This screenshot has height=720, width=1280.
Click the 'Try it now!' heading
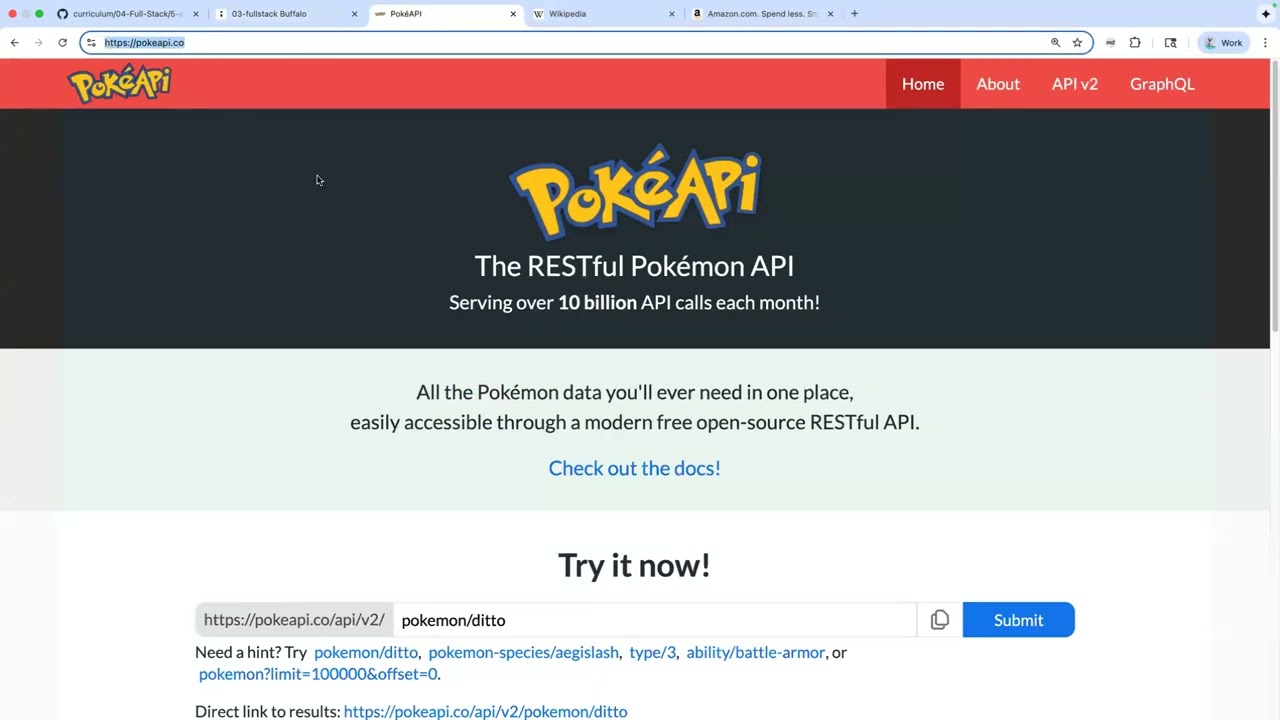click(x=634, y=565)
